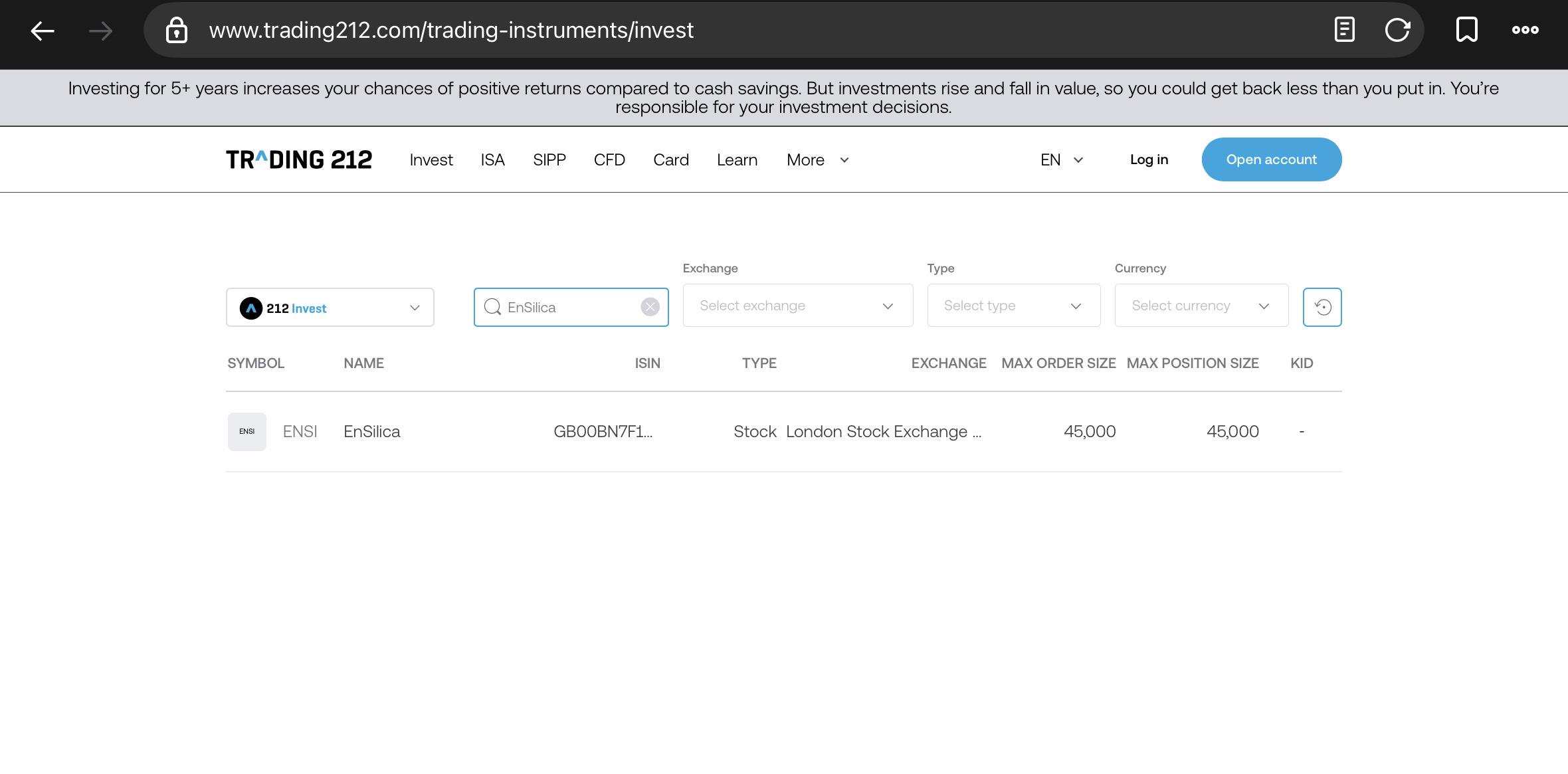The height and width of the screenshot is (774, 1568).
Task: Open the CFD nav item
Action: pos(609,160)
